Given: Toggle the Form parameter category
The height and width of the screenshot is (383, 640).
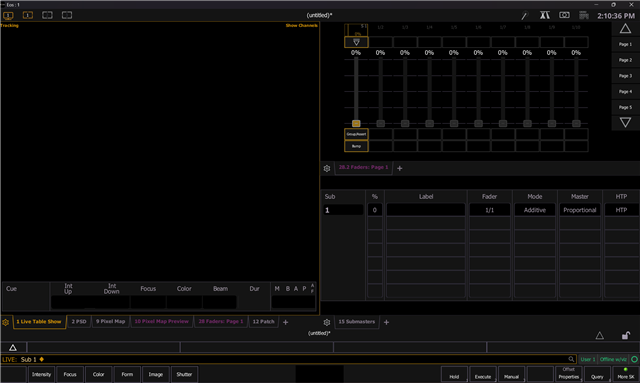Looking at the screenshot, I should 127,374.
